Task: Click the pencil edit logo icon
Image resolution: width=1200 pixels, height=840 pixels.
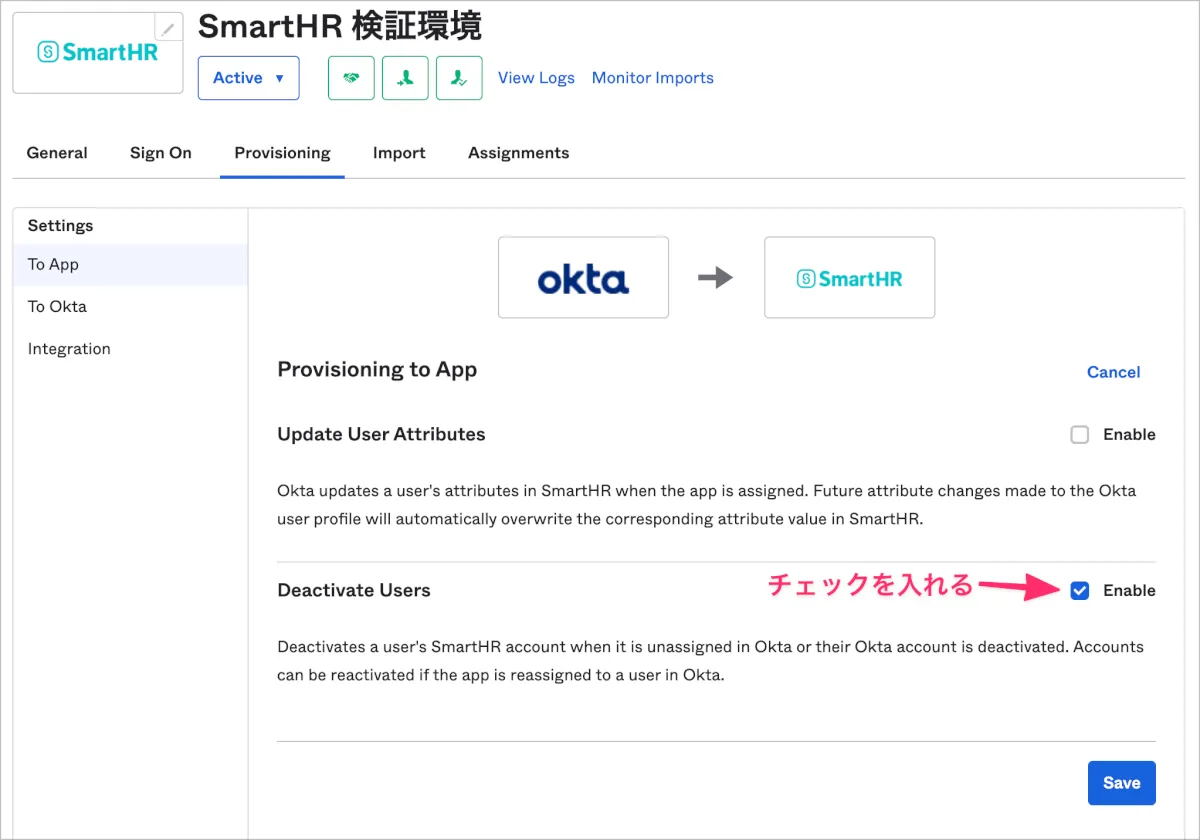Action: [x=169, y=28]
